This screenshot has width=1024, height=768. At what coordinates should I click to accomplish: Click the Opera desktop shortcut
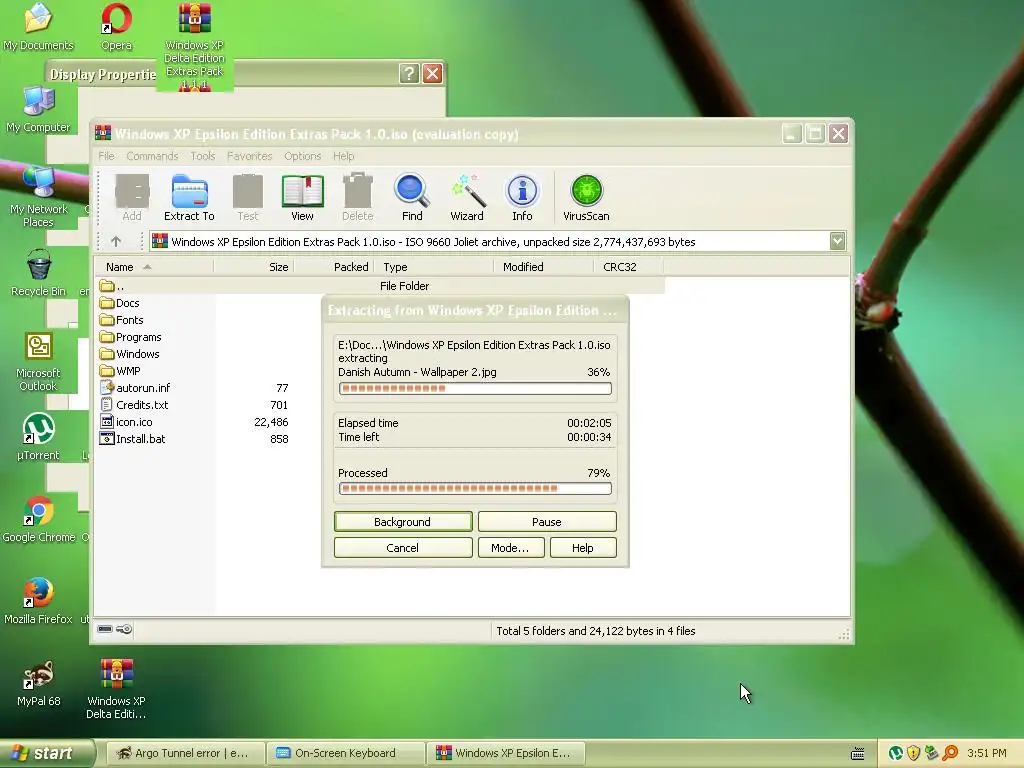pyautogui.click(x=117, y=27)
